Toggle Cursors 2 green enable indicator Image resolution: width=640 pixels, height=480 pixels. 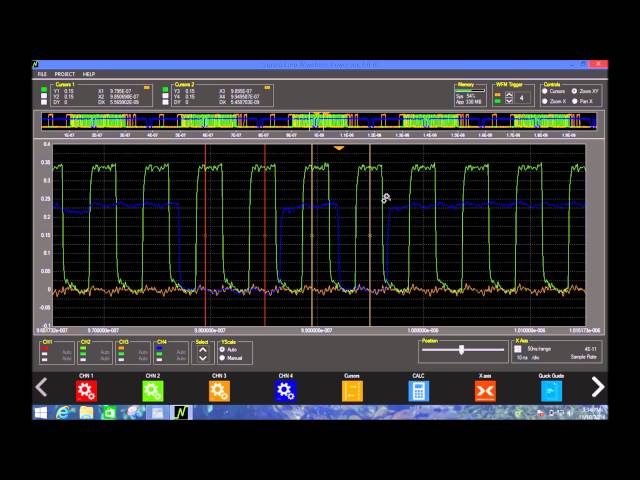pyautogui.click(x=165, y=89)
